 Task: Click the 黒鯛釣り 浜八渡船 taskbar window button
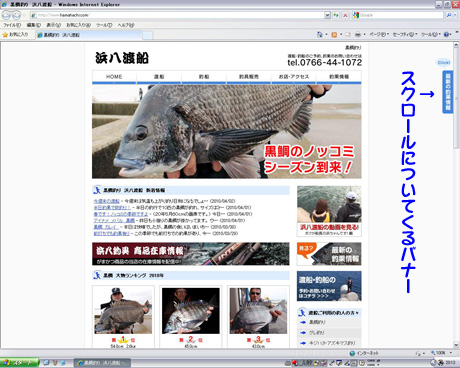tap(102, 363)
